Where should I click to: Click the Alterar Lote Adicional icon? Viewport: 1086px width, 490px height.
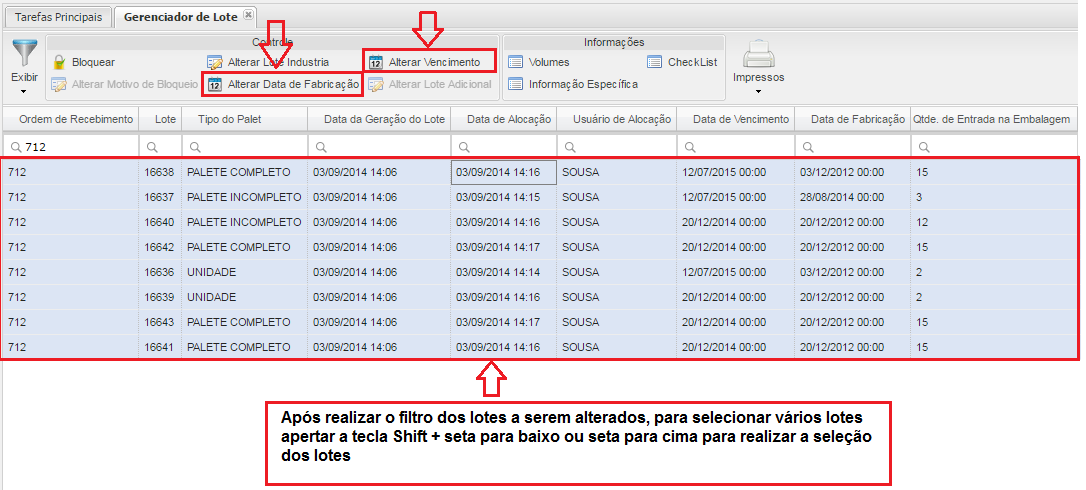[x=375, y=85]
